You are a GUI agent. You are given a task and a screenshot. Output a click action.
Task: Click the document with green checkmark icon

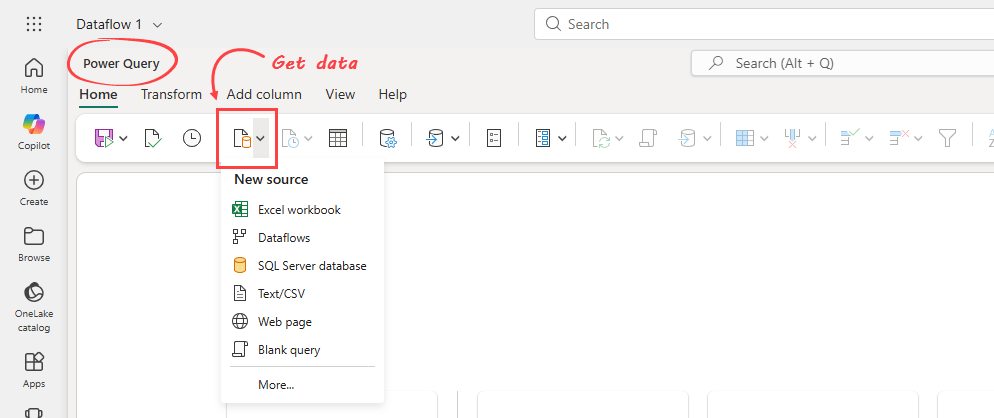click(x=153, y=138)
